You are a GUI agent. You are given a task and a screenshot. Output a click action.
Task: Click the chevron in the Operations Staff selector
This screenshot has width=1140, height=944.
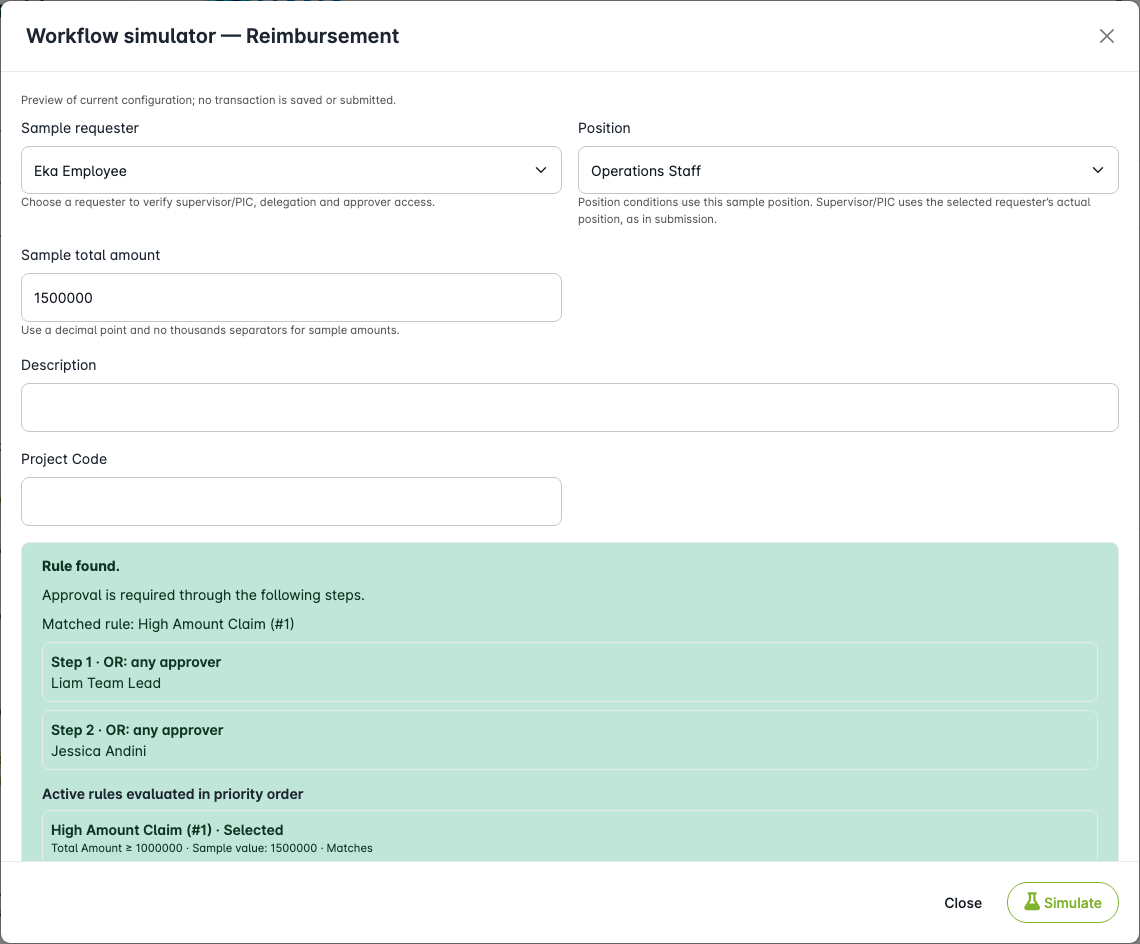(x=1098, y=170)
